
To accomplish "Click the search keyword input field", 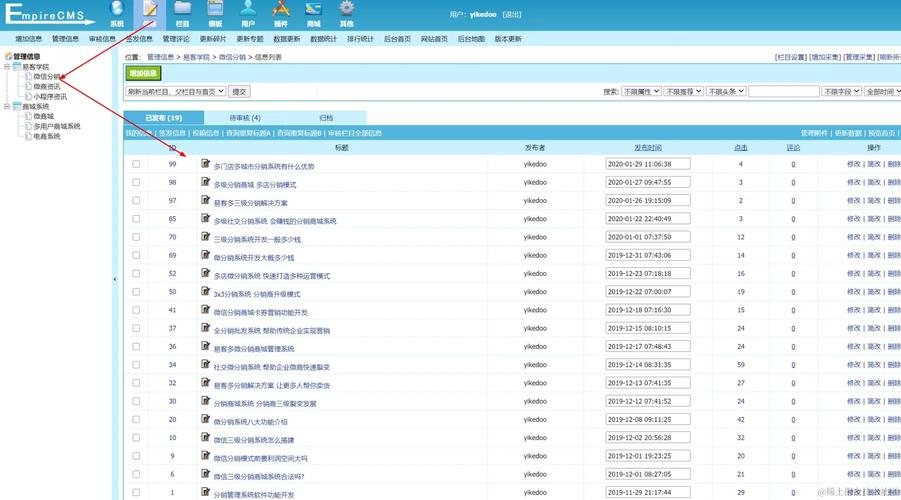I will click(783, 91).
